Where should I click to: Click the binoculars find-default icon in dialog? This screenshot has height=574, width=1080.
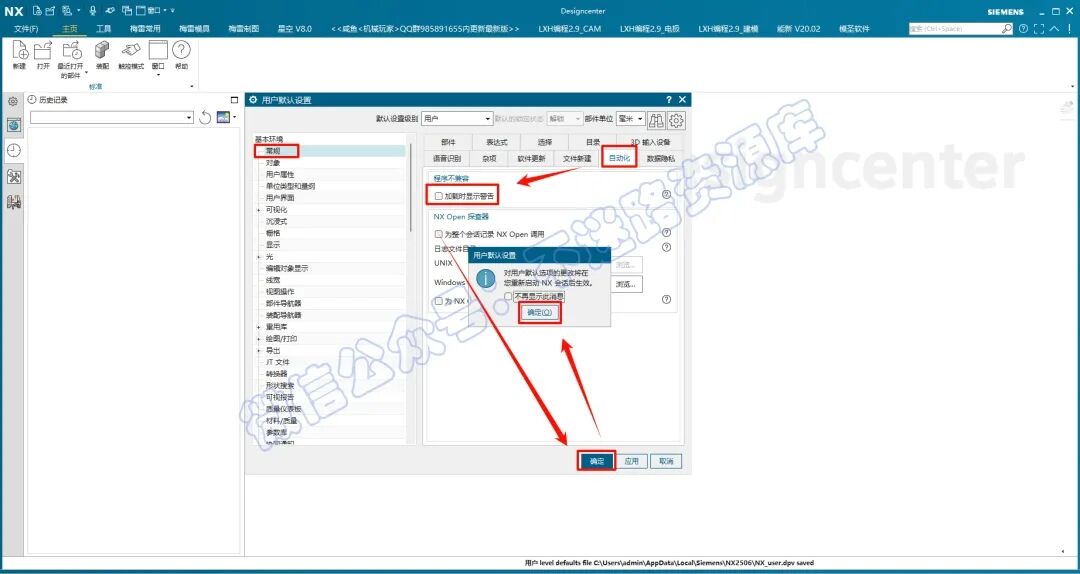[656, 120]
